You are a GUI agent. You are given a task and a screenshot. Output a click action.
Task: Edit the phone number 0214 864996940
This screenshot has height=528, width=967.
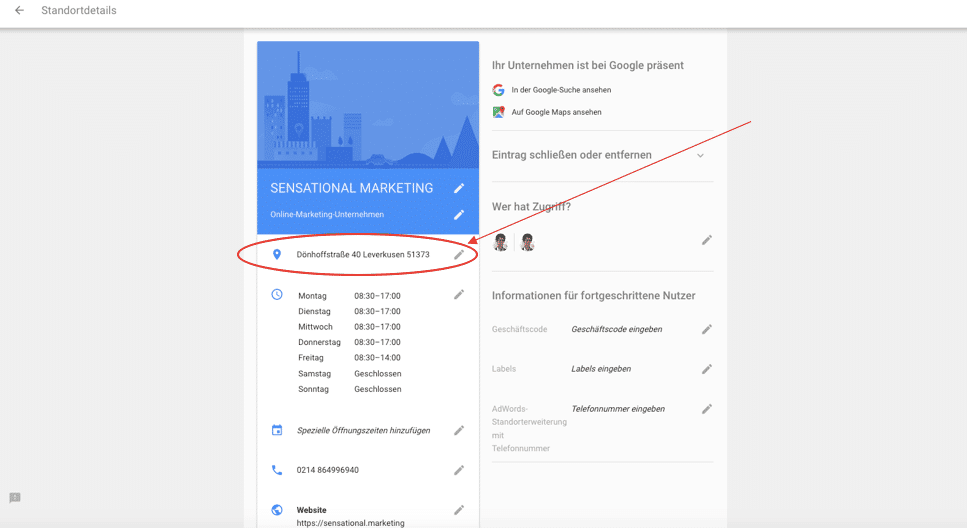pyautogui.click(x=459, y=470)
